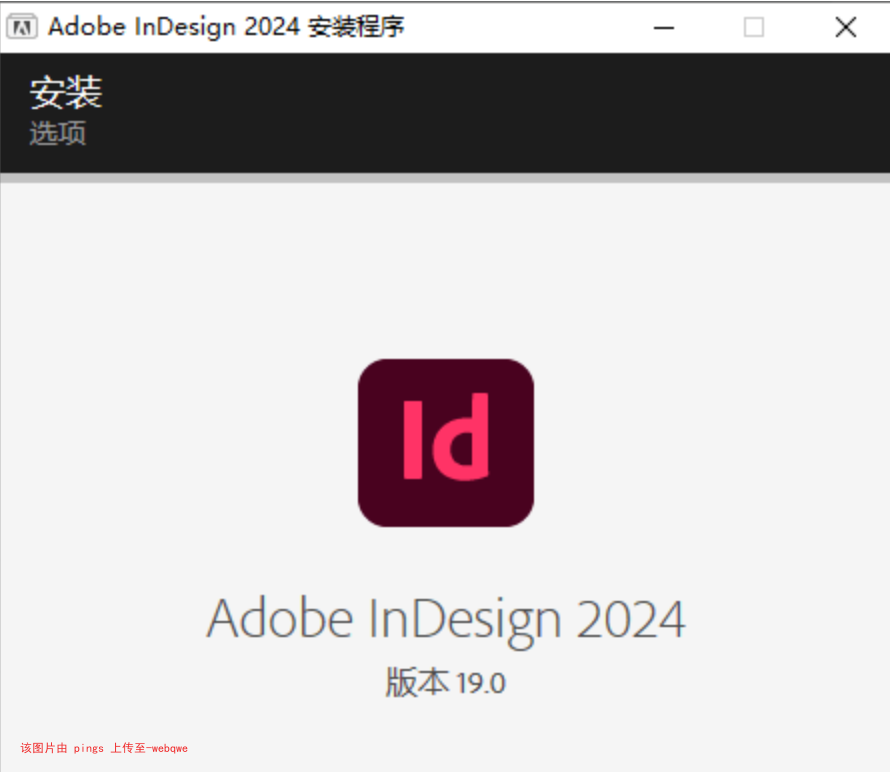The width and height of the screenshot is (890, 772).
Task: Click the 安装 heading text
Action: [66, 93]
